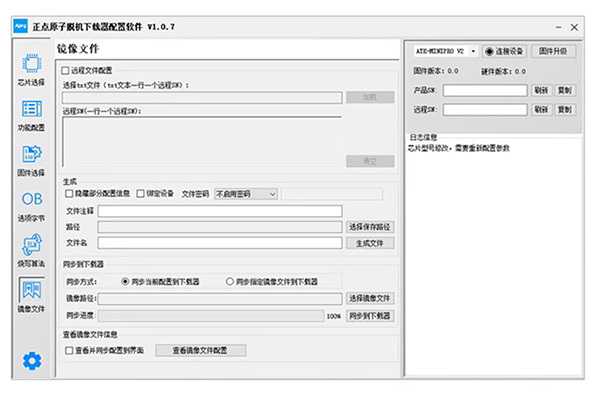Click the greyed 加载 load button
This screenshot has width=600, height=400.
coord(370,97)
